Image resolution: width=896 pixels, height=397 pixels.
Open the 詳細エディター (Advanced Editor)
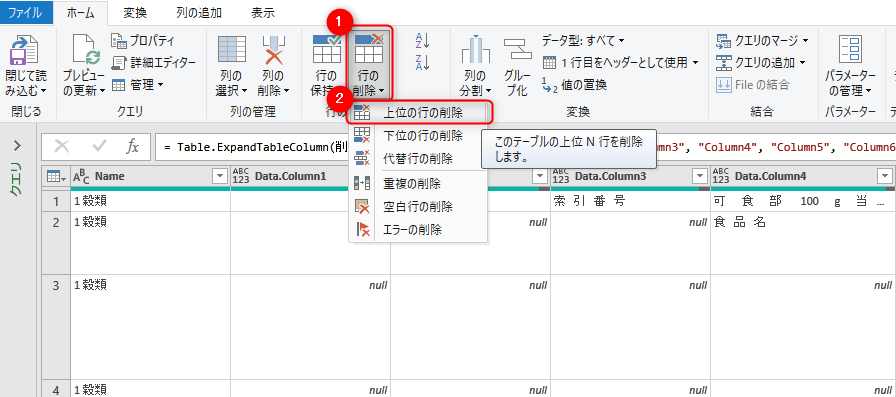pyautogui.click(x=154, y=63)
